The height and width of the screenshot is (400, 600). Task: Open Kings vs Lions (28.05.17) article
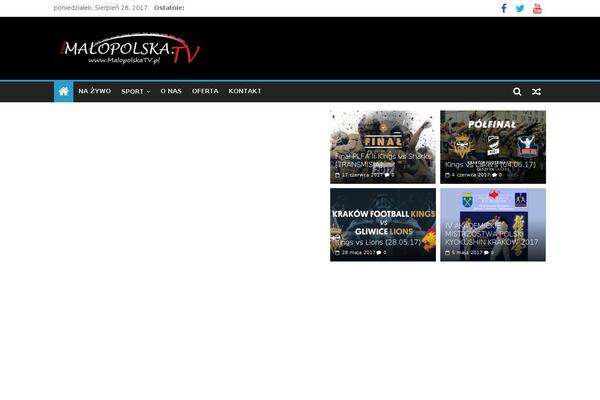378,242
